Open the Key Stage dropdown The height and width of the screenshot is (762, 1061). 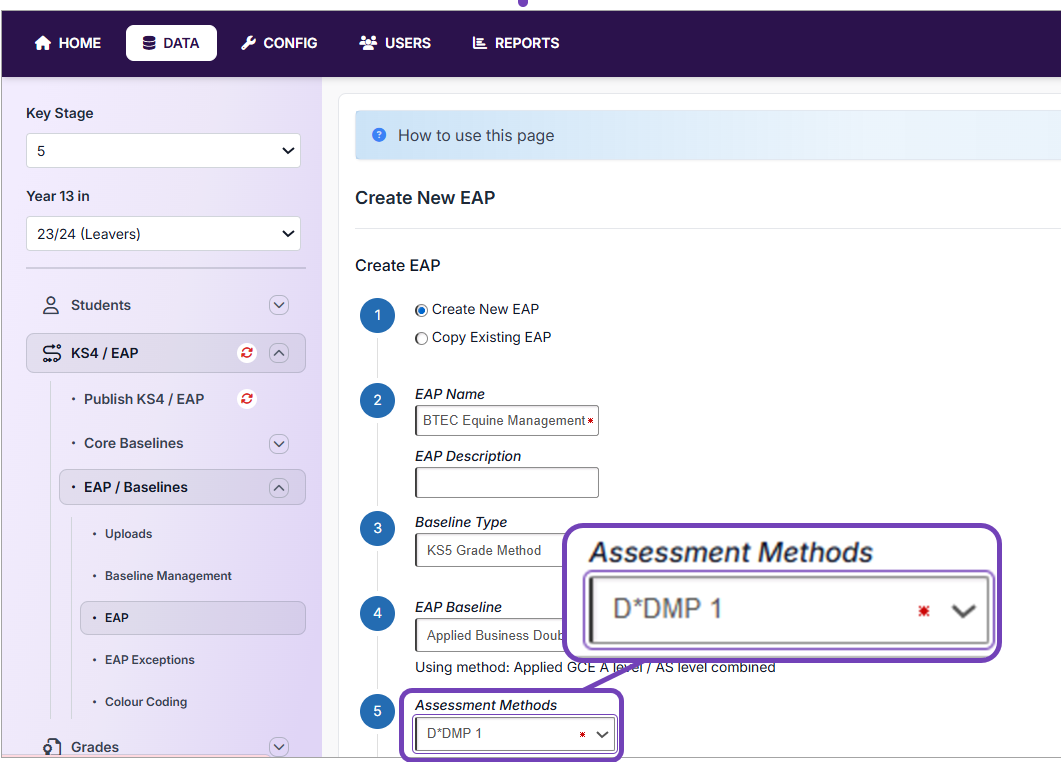tap(163, 151)
